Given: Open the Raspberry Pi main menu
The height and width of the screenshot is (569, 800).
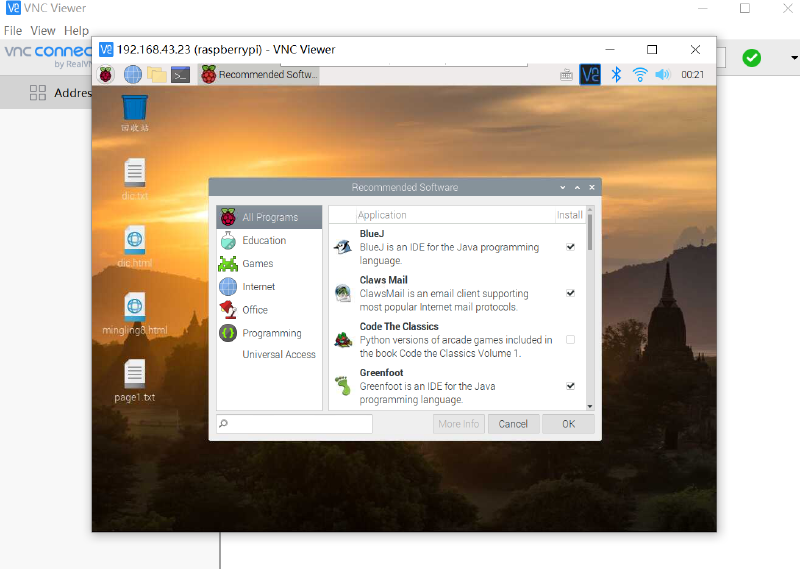Looking at the screenshot, I should [106, 74].
